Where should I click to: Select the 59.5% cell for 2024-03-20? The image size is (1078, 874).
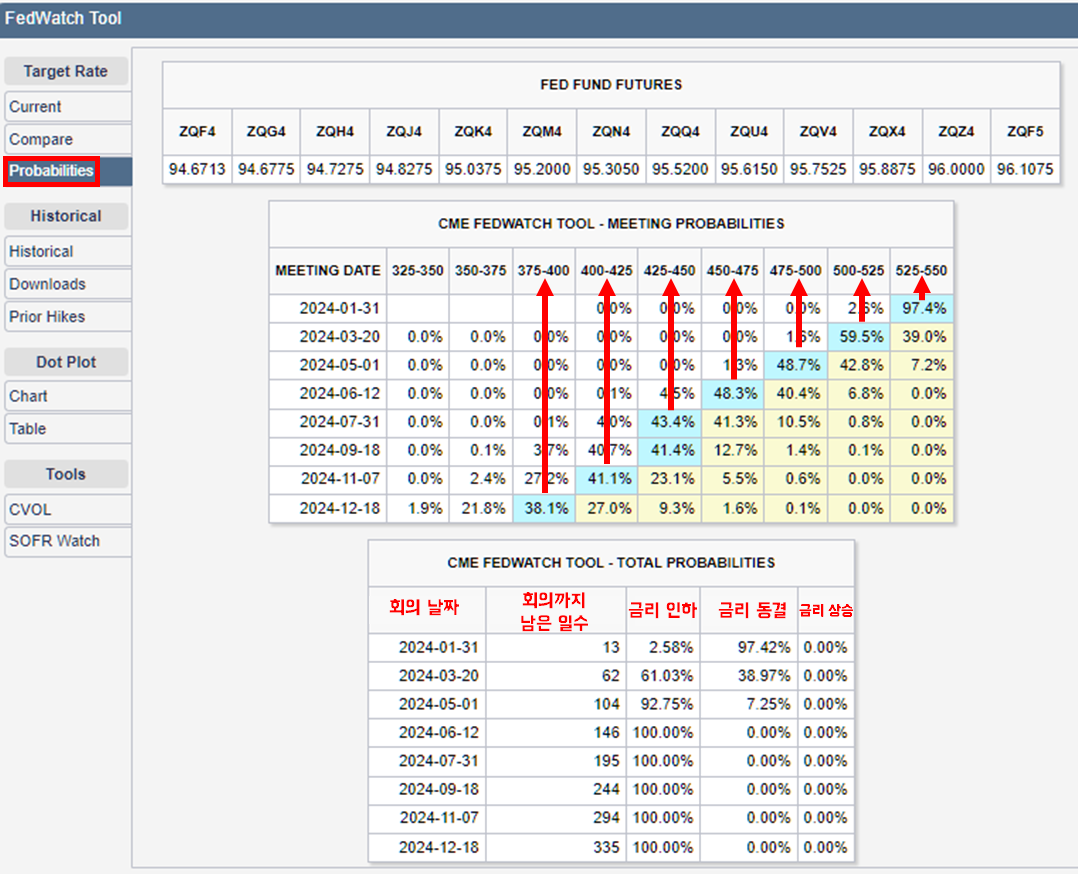(860, 337)
